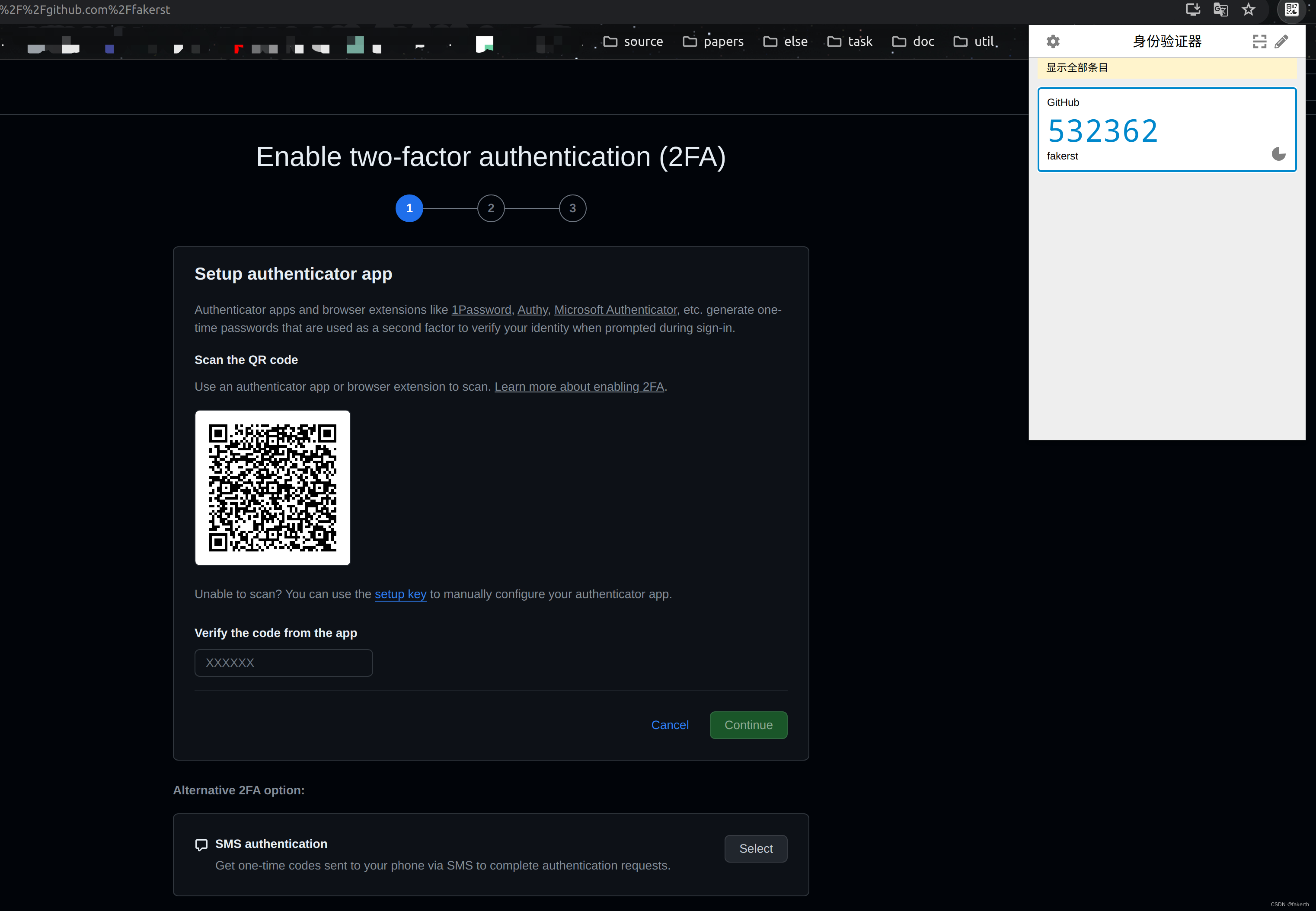Click the green Continue button

tap(748, 725)
